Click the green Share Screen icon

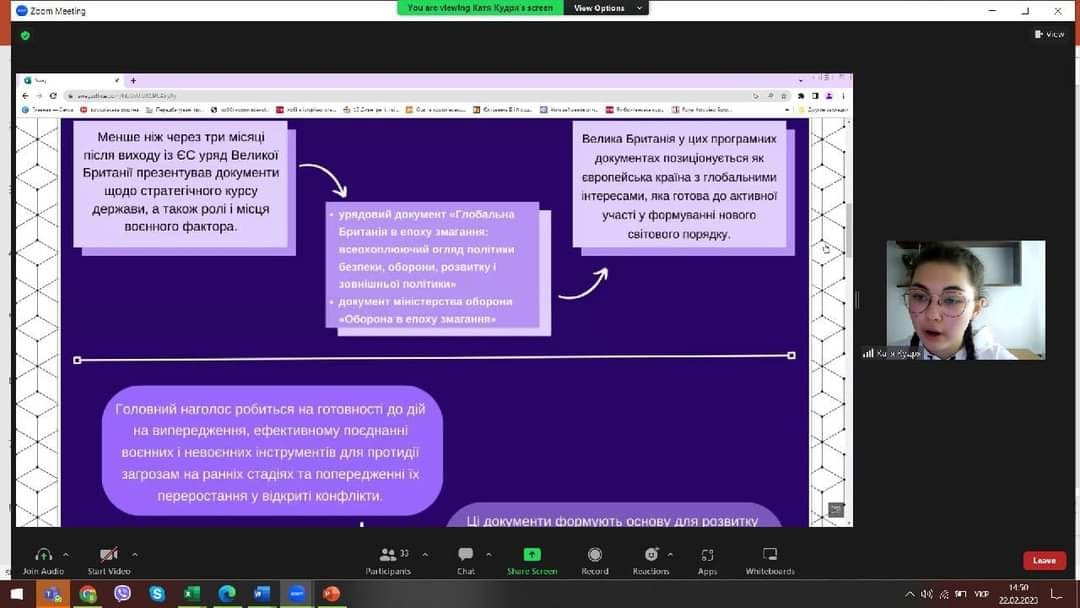(x=532, y=555)
